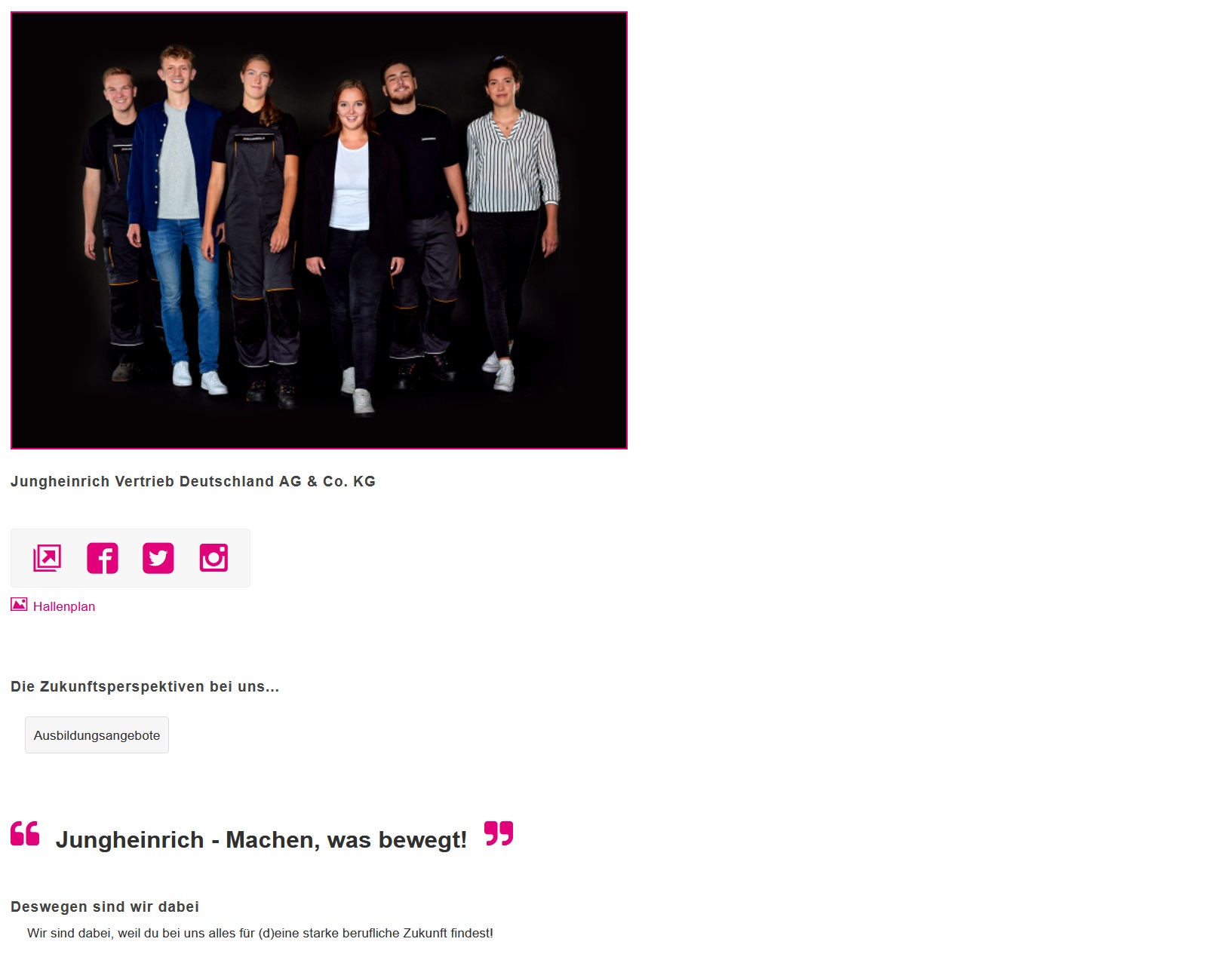Show the Ausbildungsangebote offers

97,735
